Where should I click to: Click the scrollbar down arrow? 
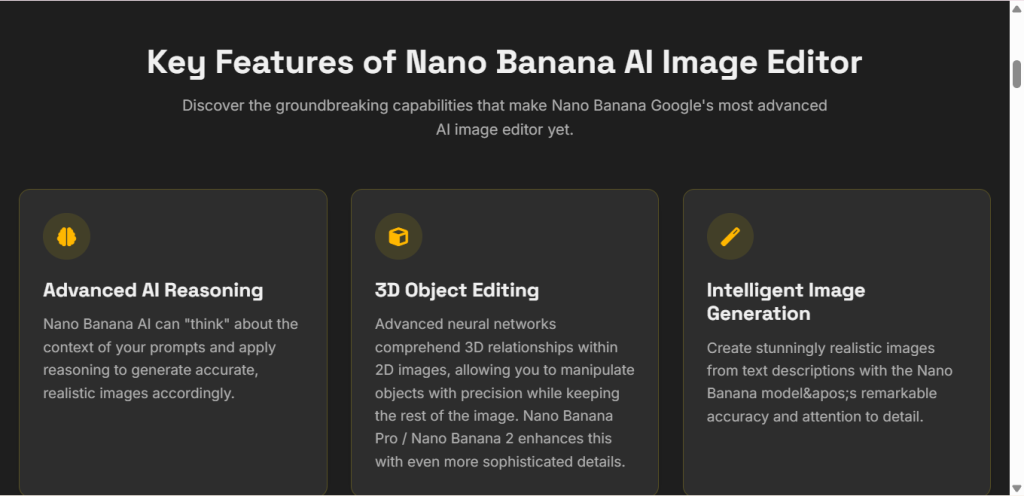(x=1017, y=489)
